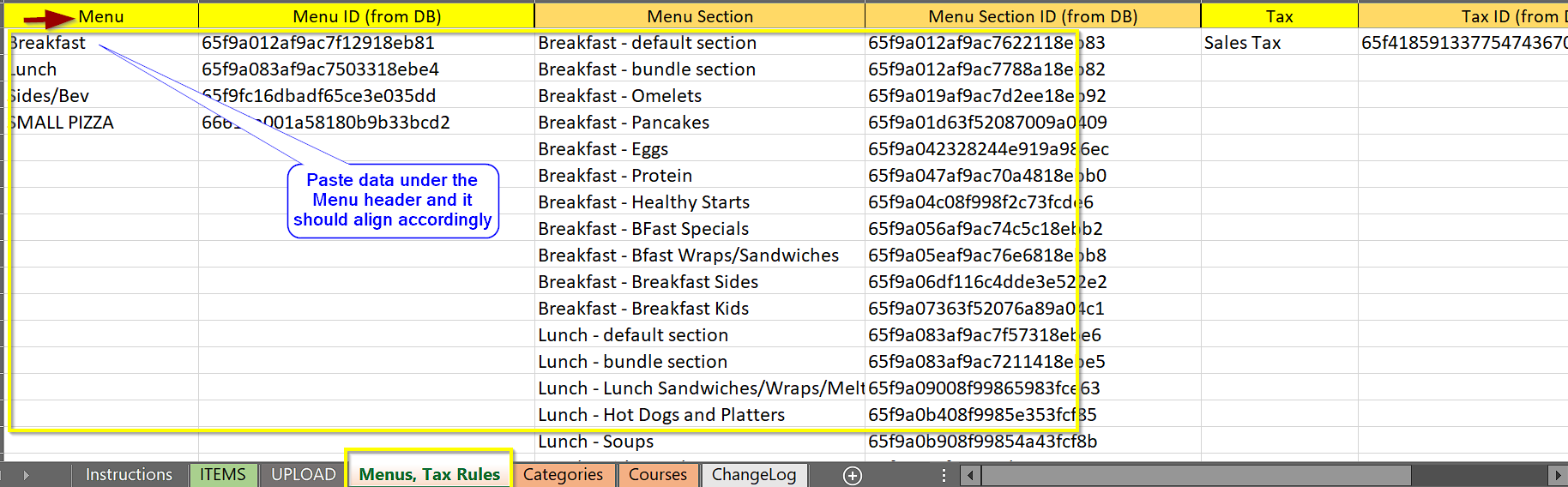Select the Menu header cell
1568x487 pixels.
(x=101, y=16)
